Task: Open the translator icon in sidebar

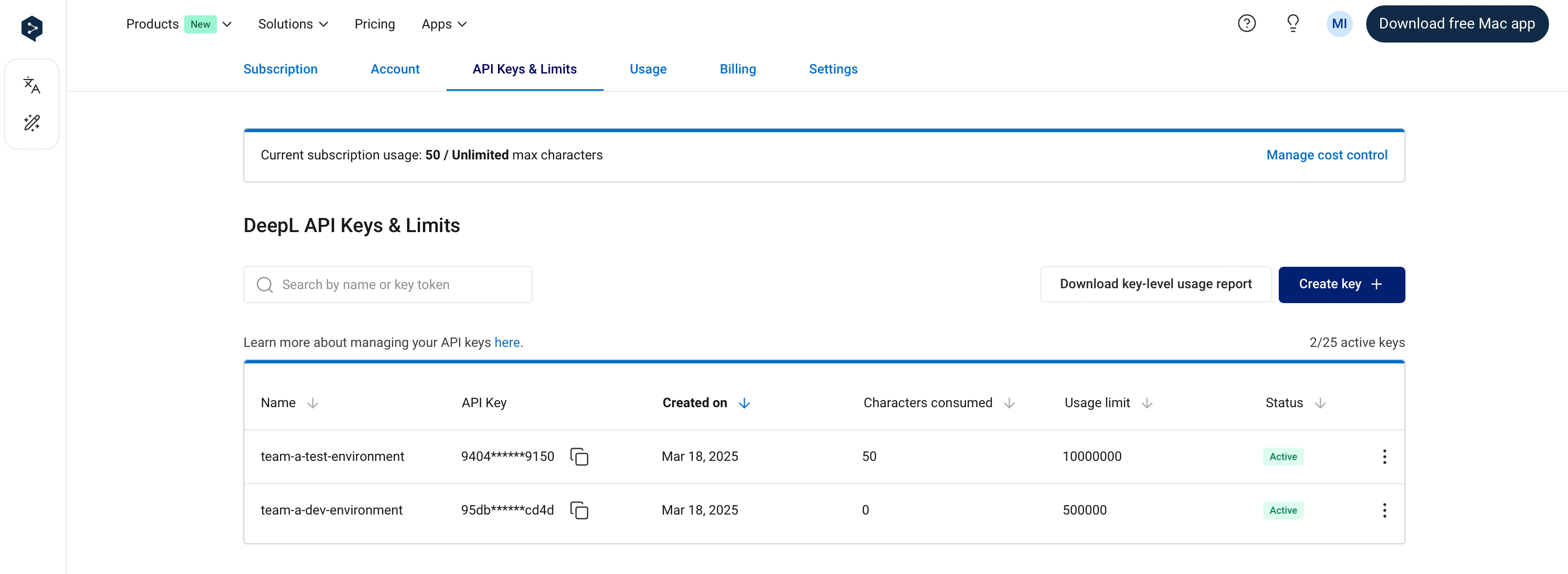Action: click(32, 85)
